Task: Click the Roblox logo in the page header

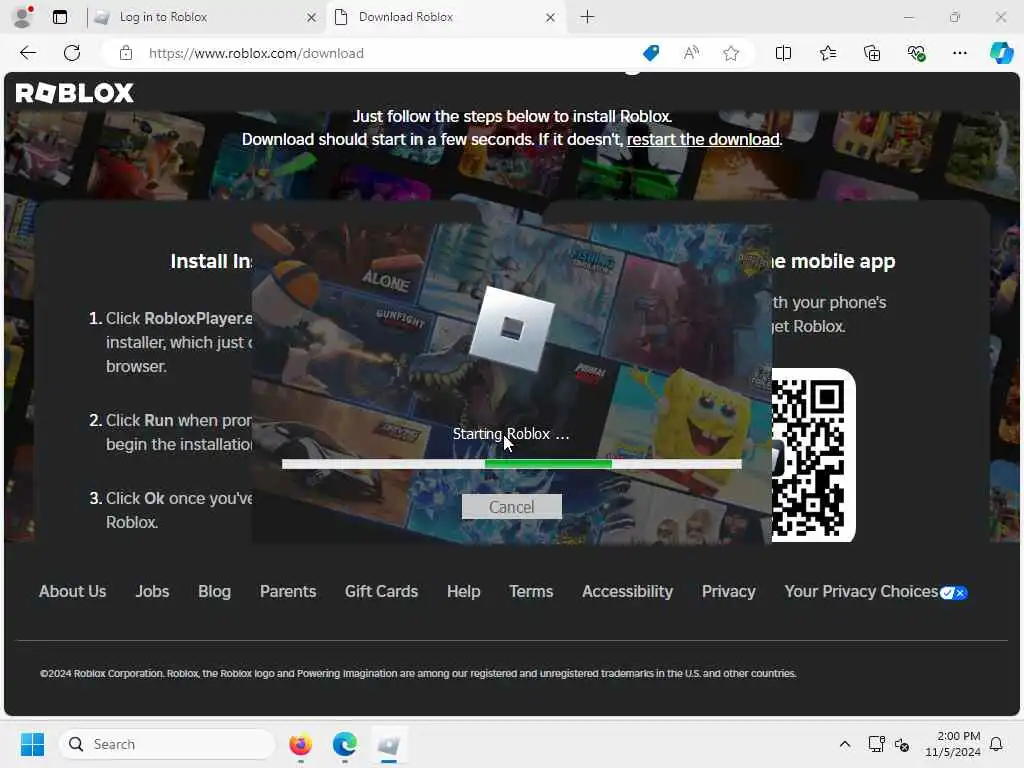Action: pos(74,93)
